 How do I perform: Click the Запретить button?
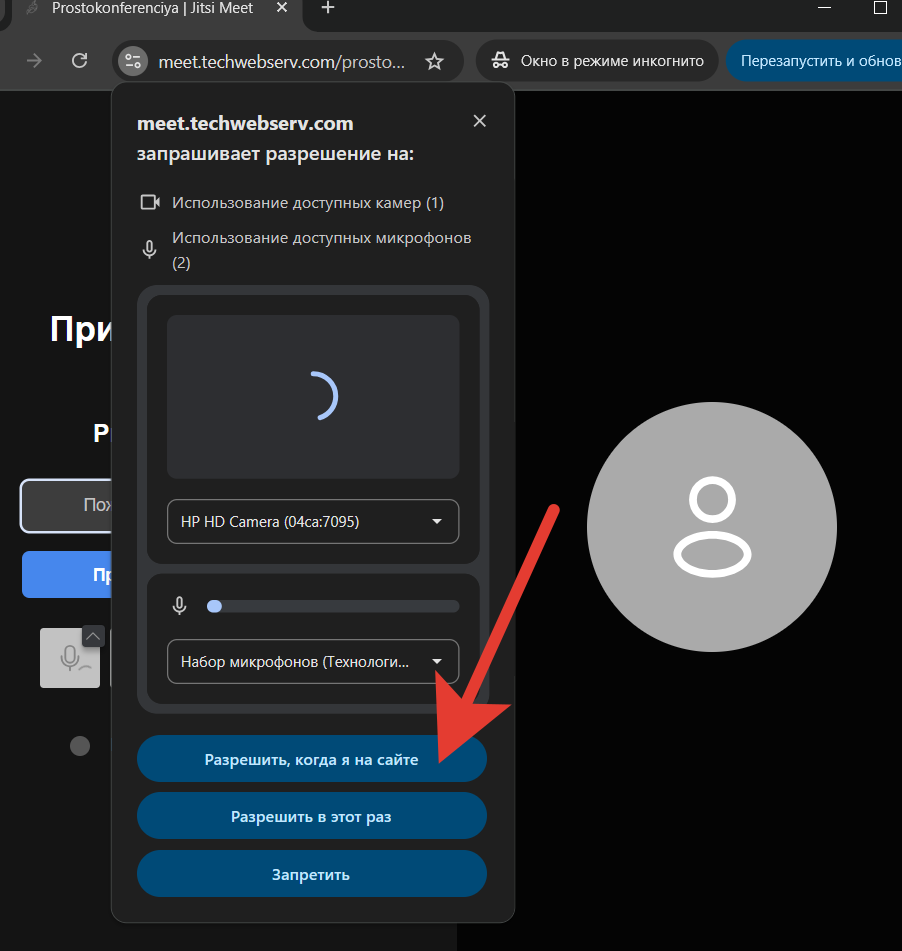[311, 875]
